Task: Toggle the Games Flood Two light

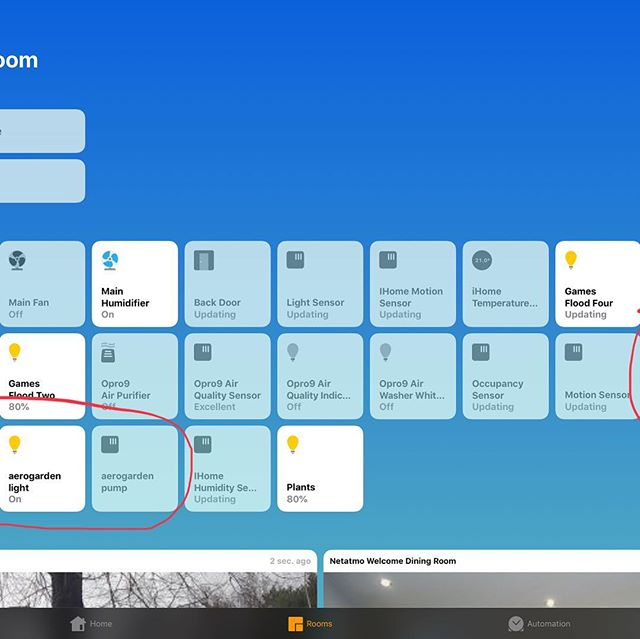Action: coord(41,376)
